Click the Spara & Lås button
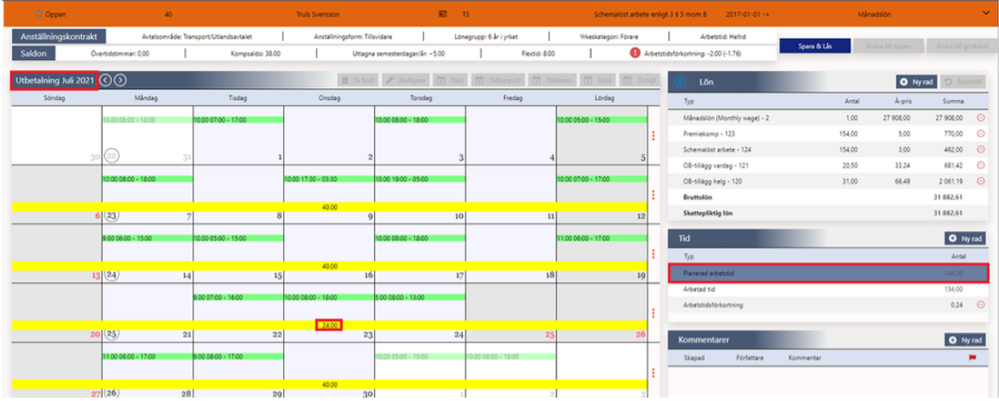999x401 pixels. coord(816,47)
